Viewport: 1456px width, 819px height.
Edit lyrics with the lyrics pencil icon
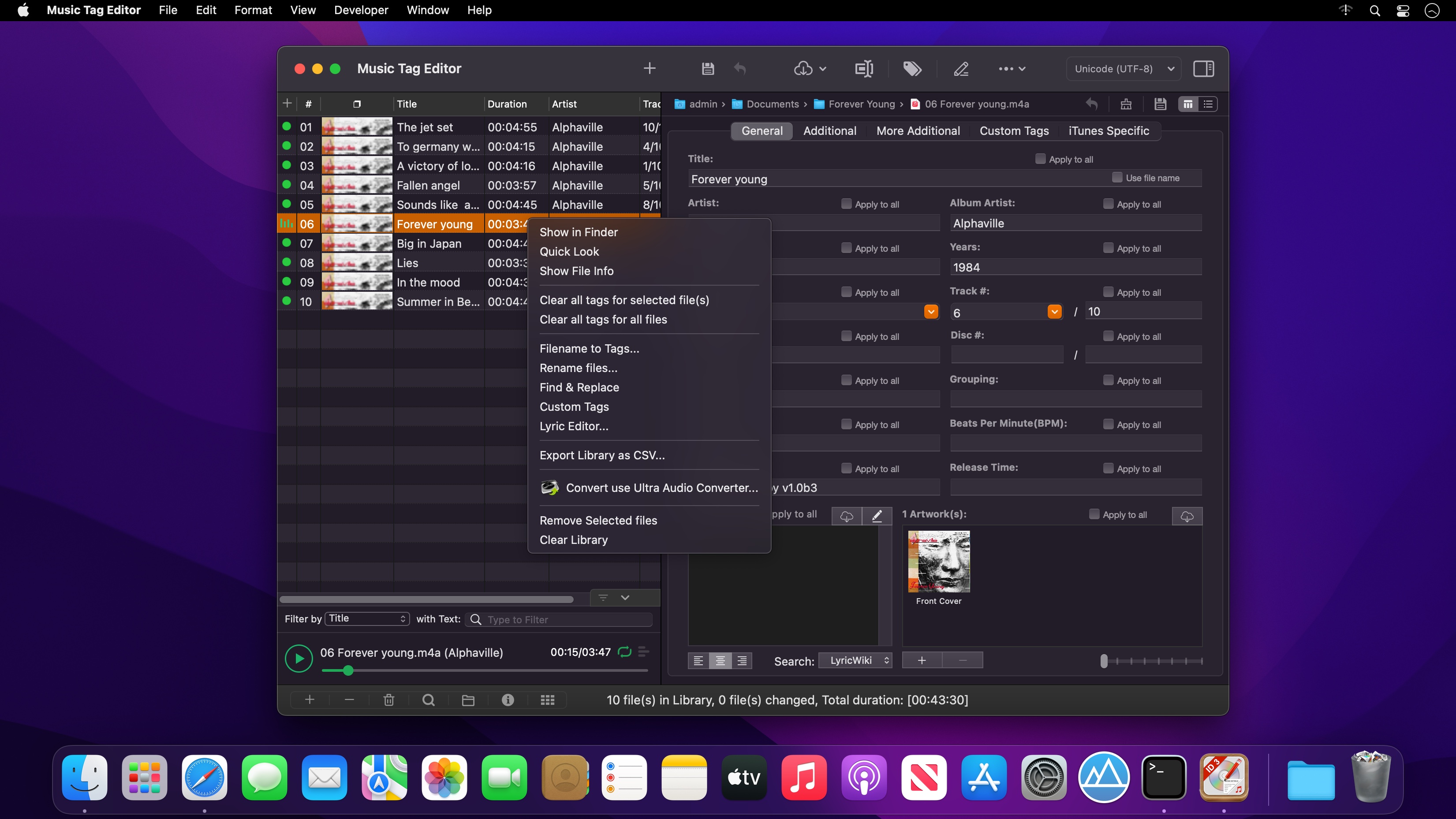click(877, 516)
